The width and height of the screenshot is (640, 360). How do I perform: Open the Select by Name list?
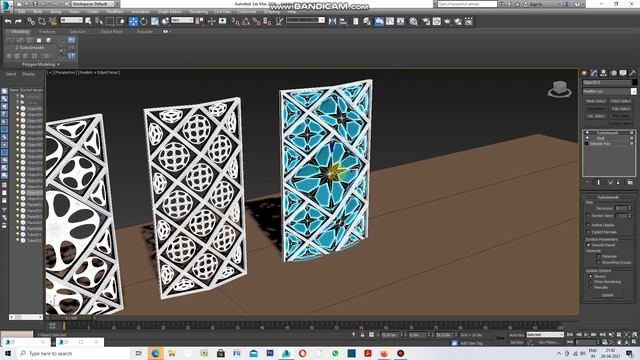pyautogui.click(x=99, y=21)
